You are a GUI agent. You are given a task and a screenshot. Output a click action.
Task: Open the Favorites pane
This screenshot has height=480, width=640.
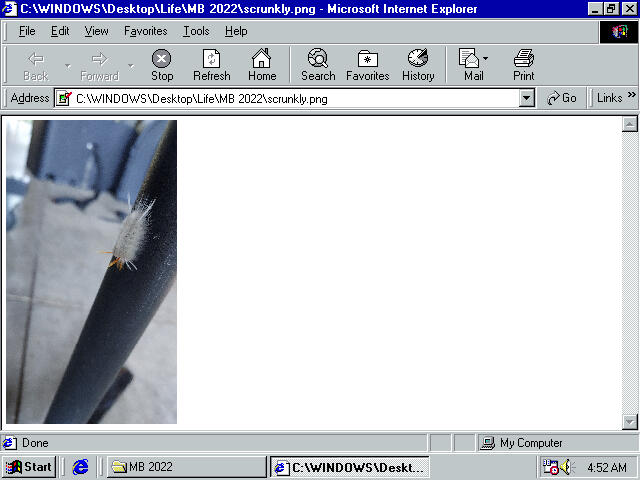pos(367,65)
